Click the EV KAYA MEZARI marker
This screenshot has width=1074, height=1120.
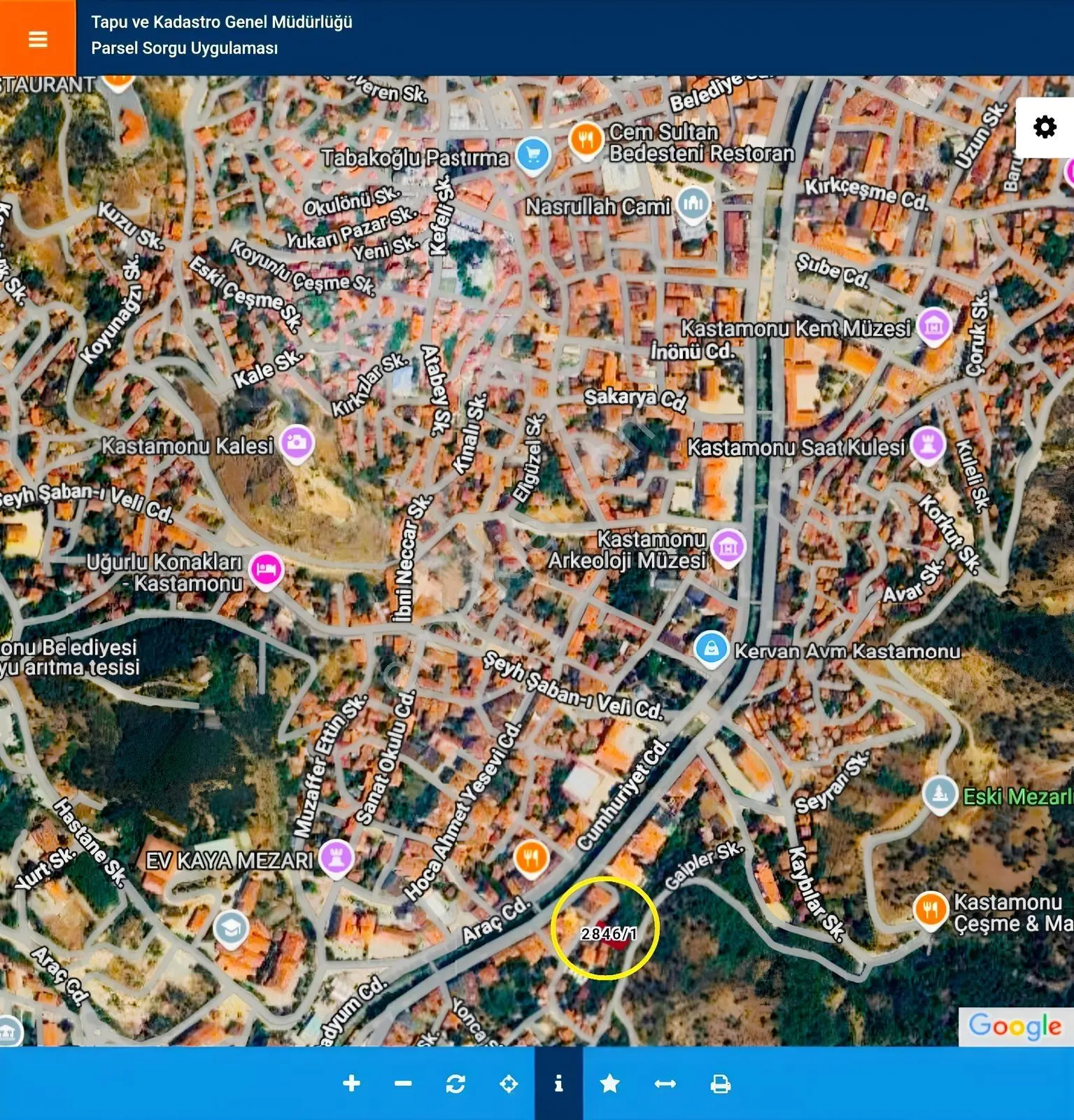[x=336, y=858]
